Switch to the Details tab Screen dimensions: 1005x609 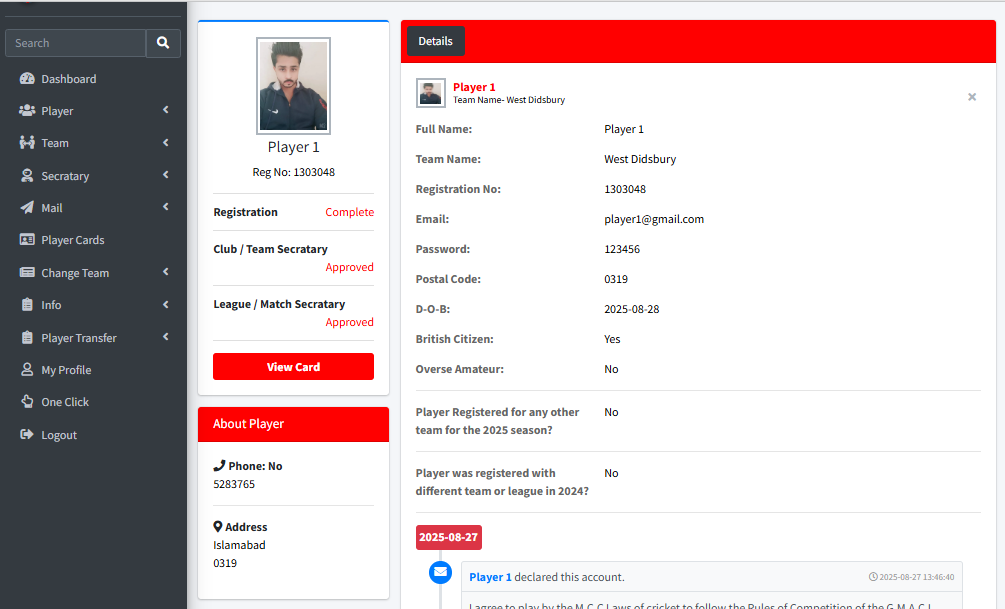pos(435,41)
